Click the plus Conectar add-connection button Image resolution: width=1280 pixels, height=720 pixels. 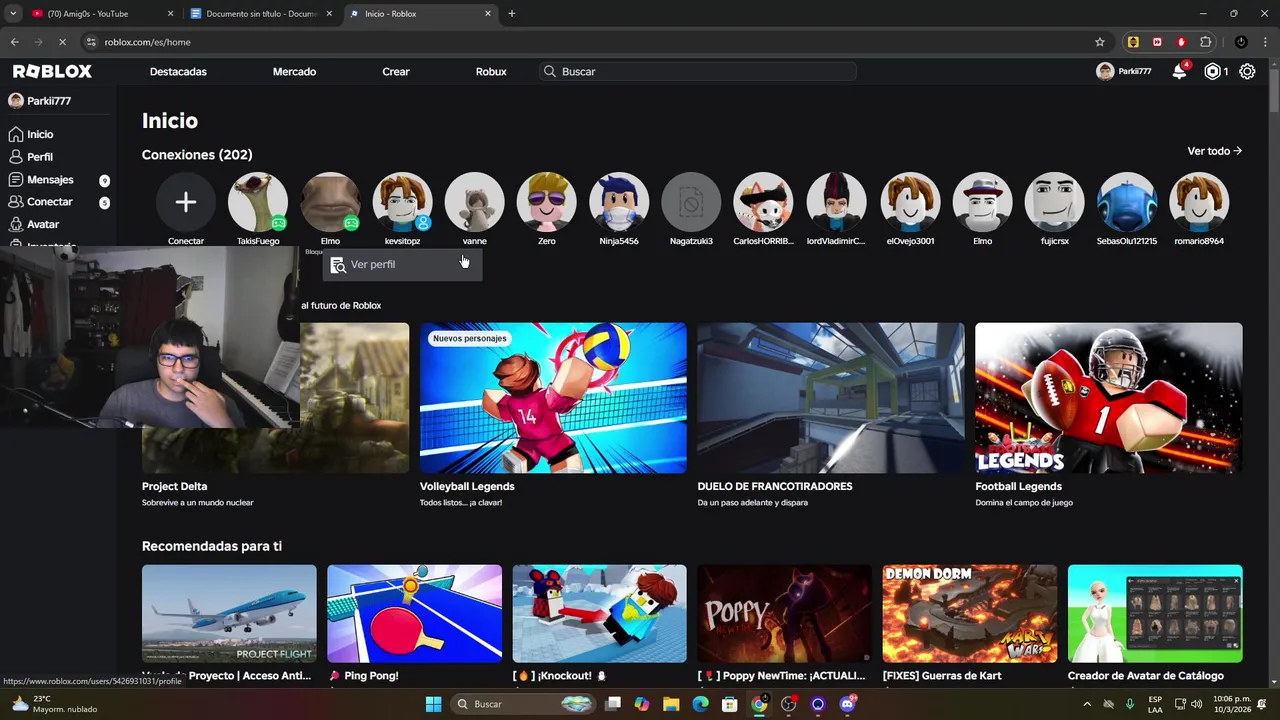pos(186,202)
